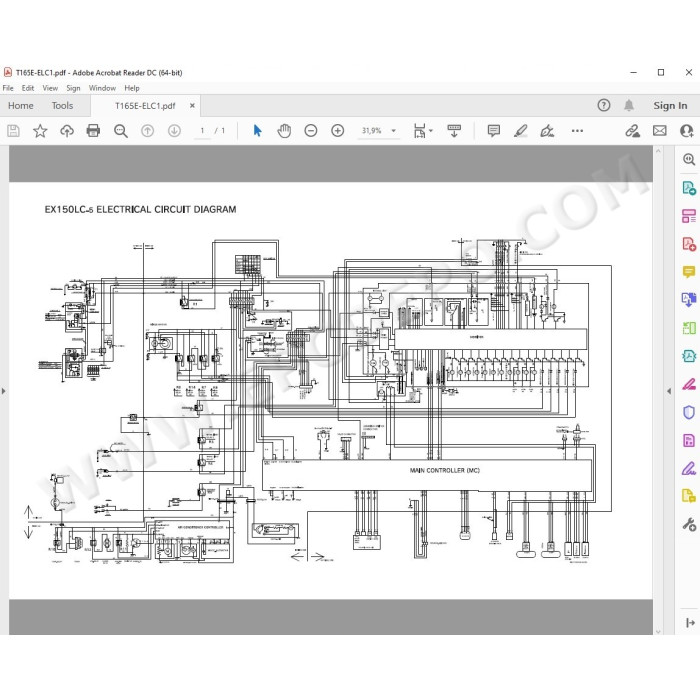
Task: Send the file by email
Action: pos(659,131)
